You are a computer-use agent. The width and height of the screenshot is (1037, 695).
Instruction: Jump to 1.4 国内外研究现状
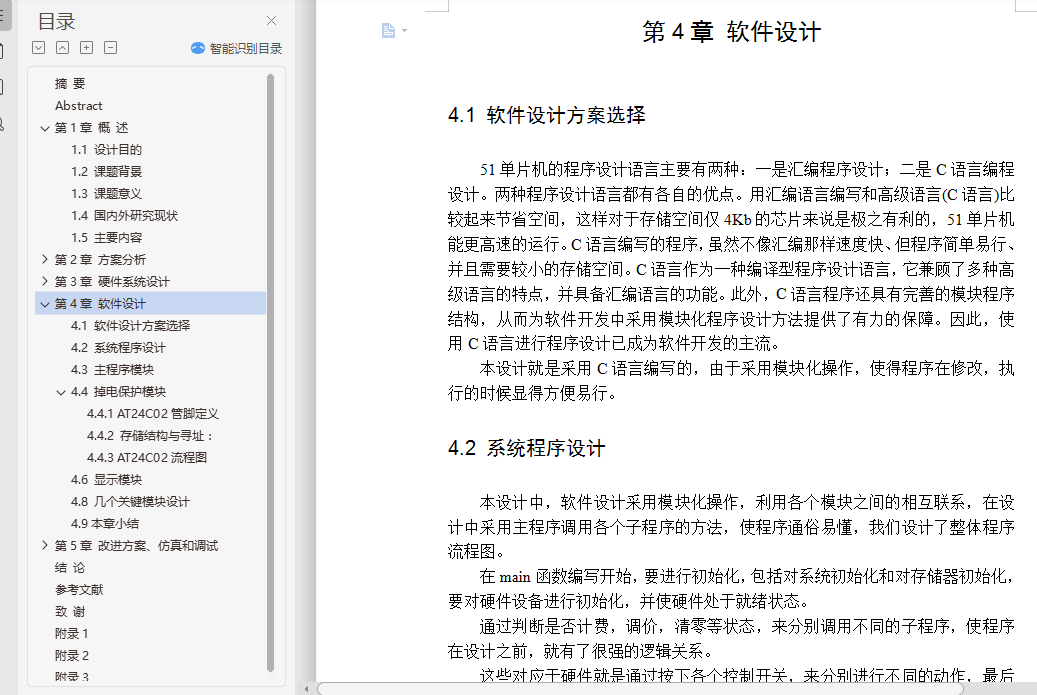click(x=124, y=216)
